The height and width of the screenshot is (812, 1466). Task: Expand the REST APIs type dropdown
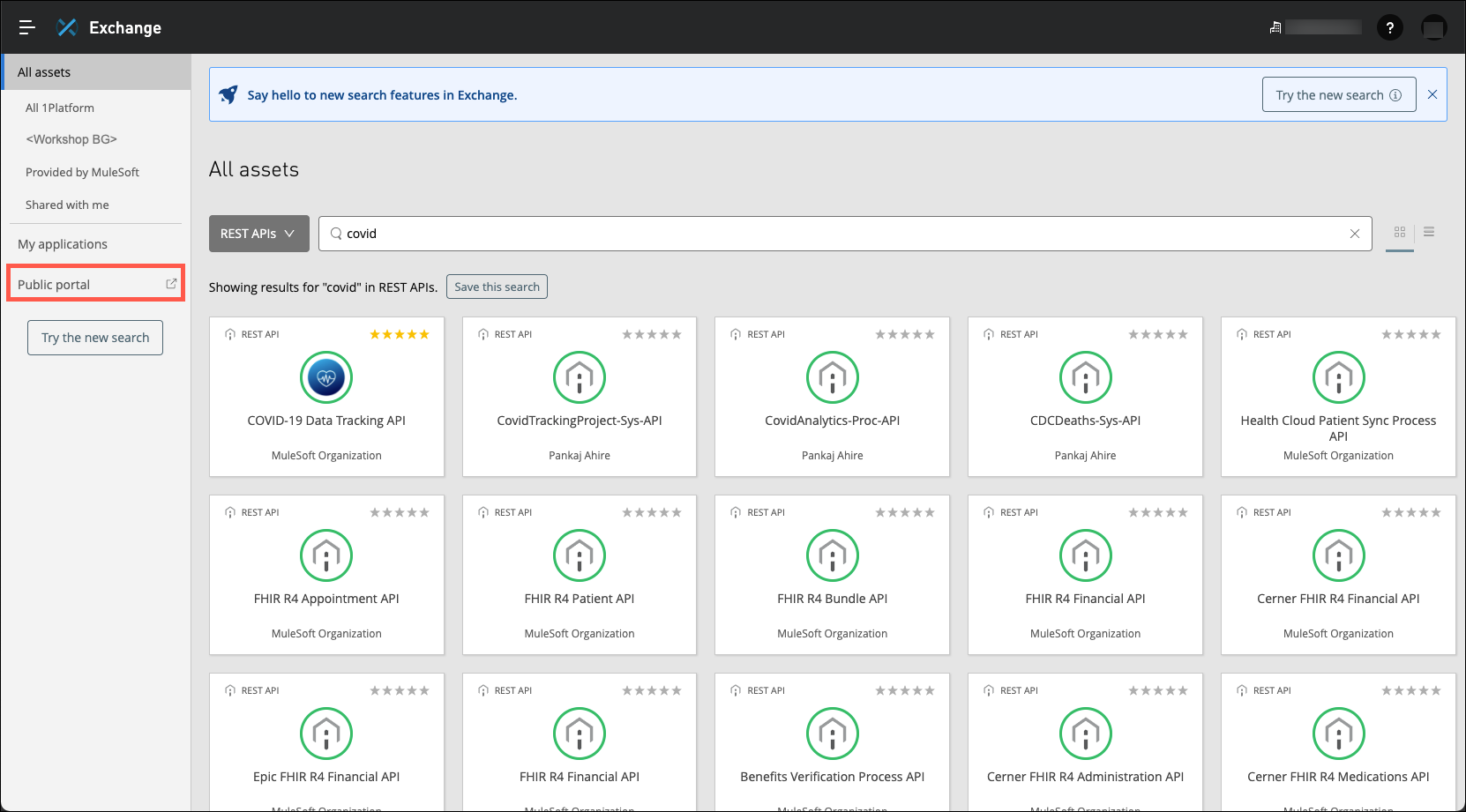[x=258, y=234]
